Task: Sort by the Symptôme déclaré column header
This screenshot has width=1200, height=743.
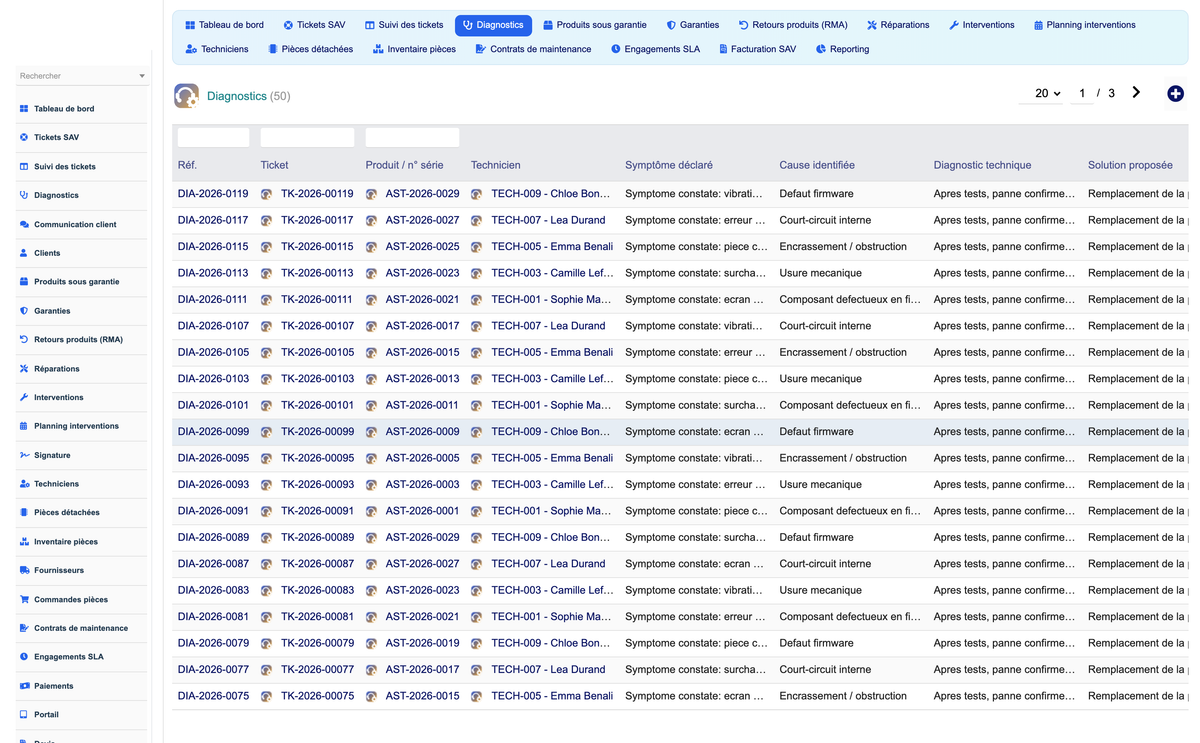Action: click(668, 165)
